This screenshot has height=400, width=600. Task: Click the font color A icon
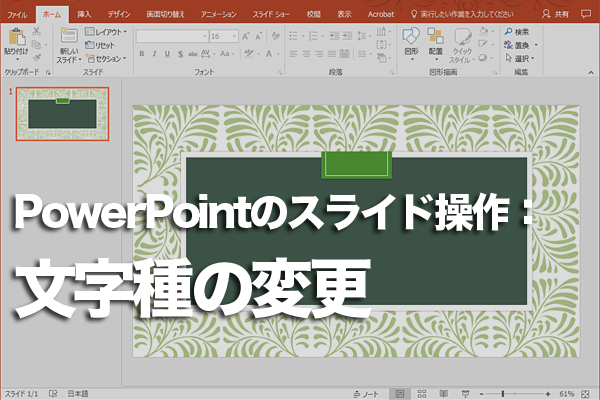(x=269, y=54)
